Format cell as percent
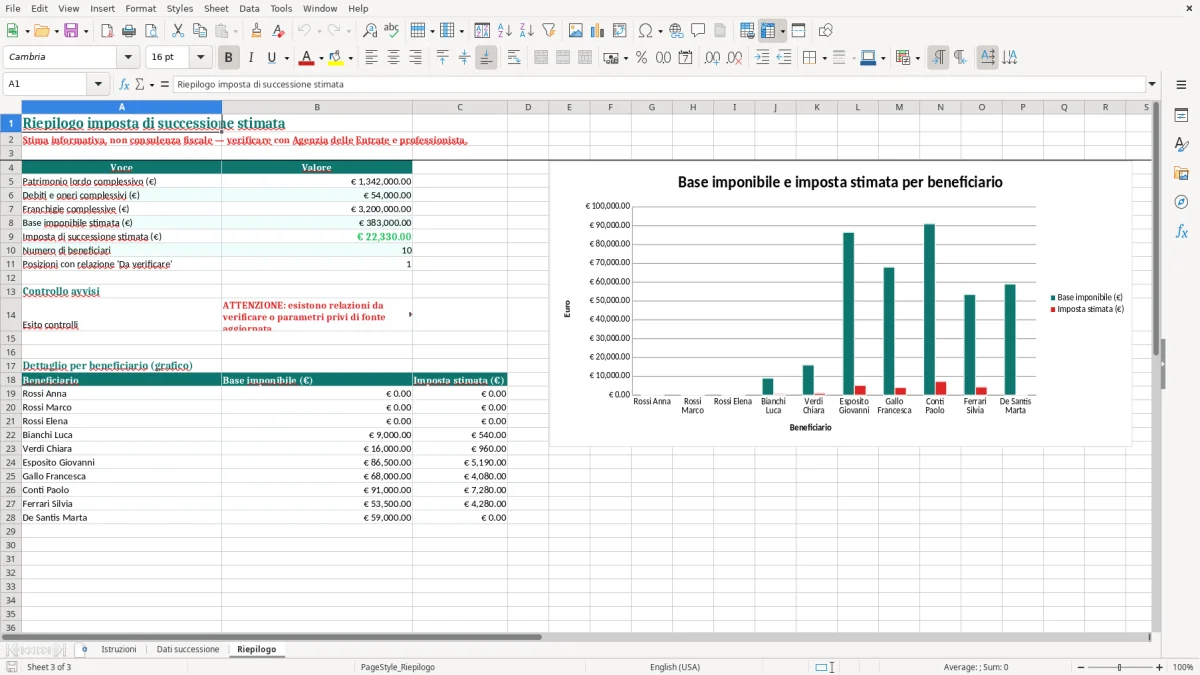This screenshot has height=675, width=1200. click(642, 58)
